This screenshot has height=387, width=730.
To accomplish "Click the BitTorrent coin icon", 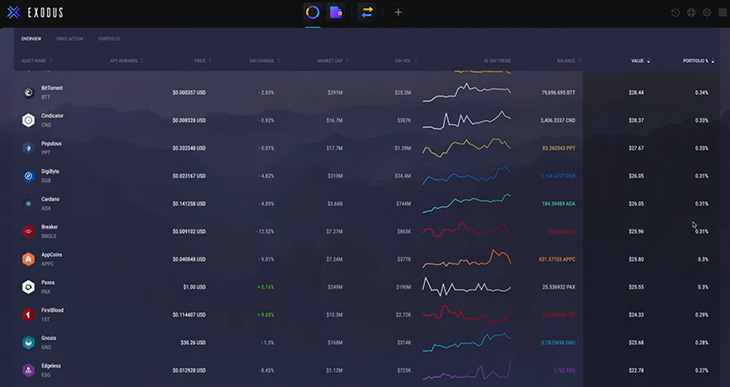I will click(28, 93).
